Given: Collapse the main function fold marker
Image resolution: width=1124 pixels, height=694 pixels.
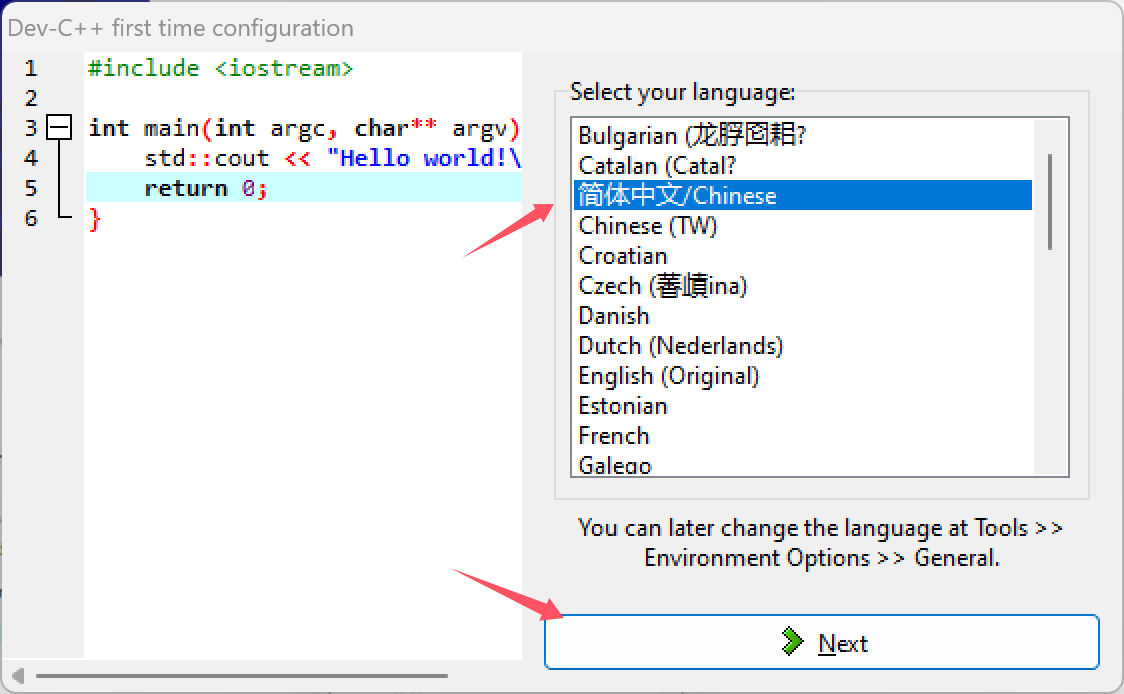Looking at the screenshot, I should coord(59,128).
